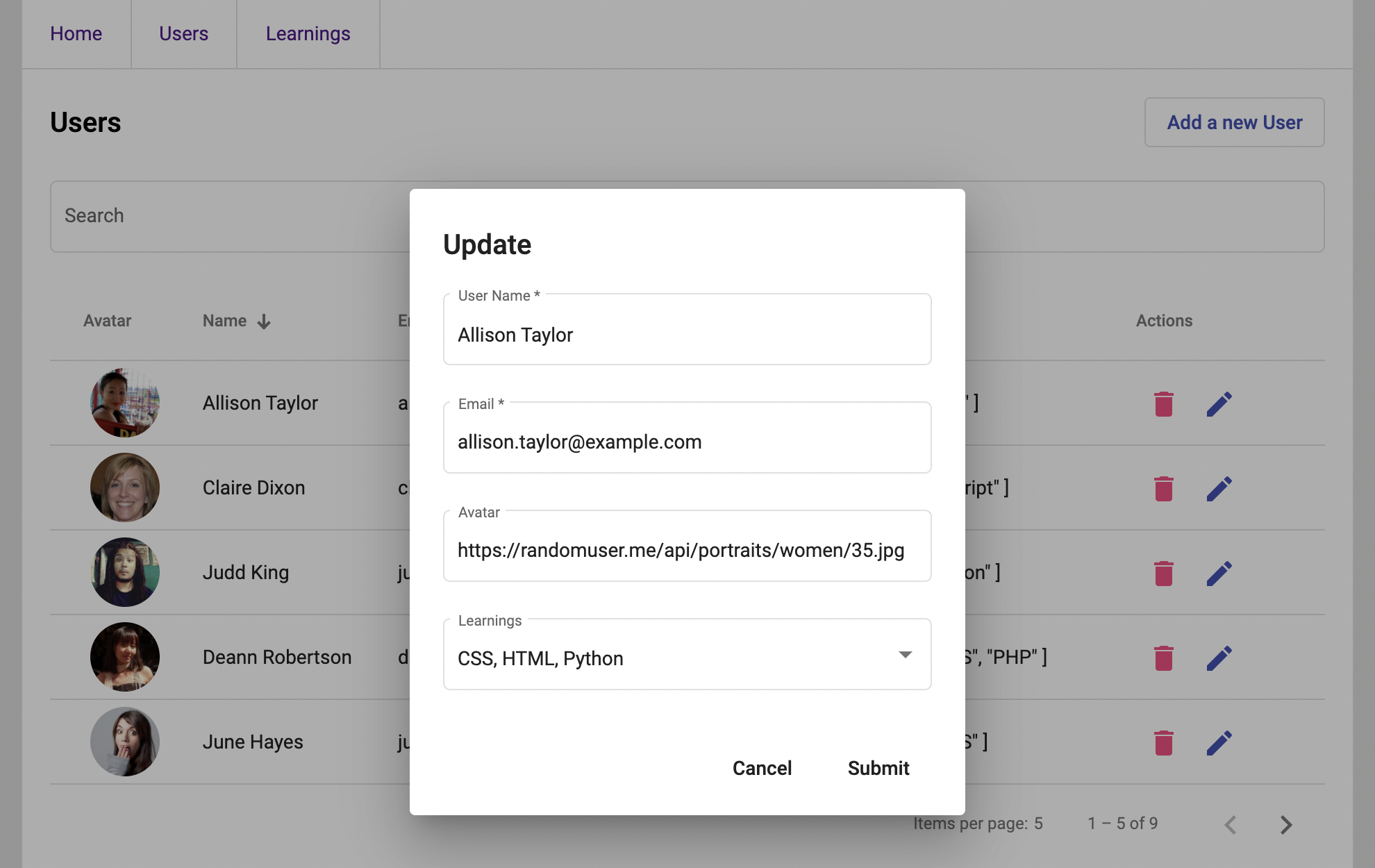Open the items per page selector
This screenshot has width=1375, height=868.
(1037, 824)
